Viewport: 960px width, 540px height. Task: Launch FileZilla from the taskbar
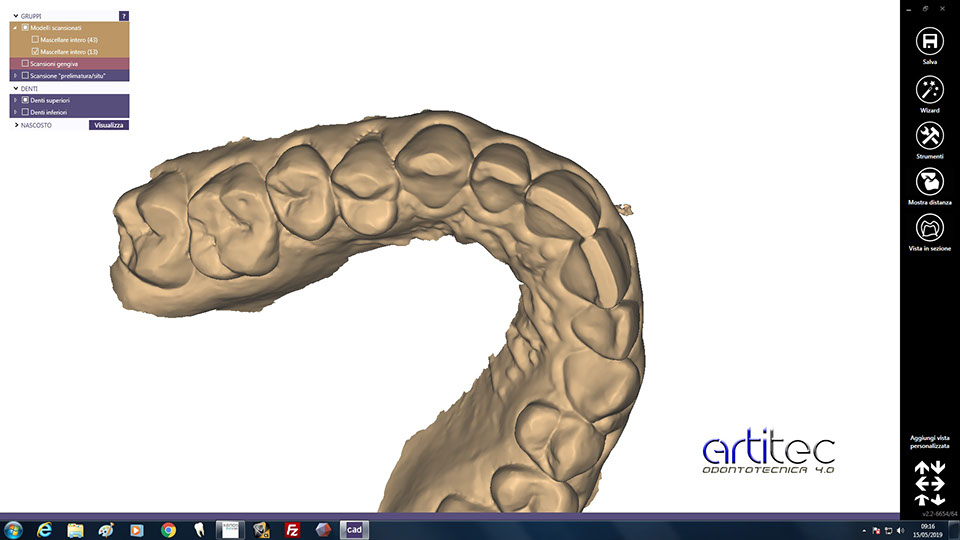tap(293, 530)
